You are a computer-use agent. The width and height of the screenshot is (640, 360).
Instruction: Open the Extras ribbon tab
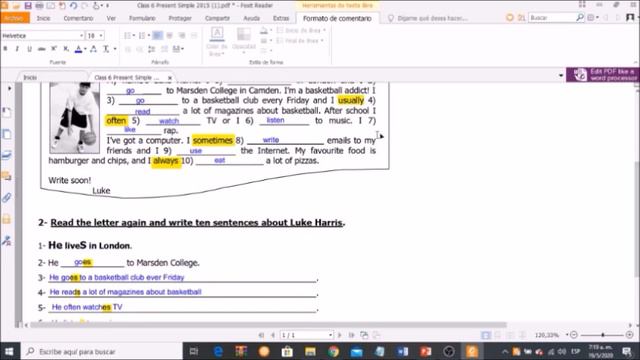pos(281,18)
